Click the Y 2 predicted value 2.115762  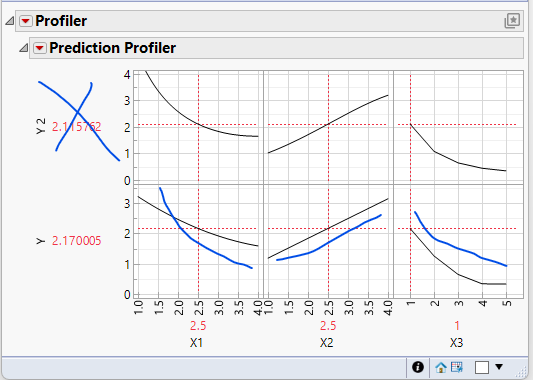tap(76, 127)
